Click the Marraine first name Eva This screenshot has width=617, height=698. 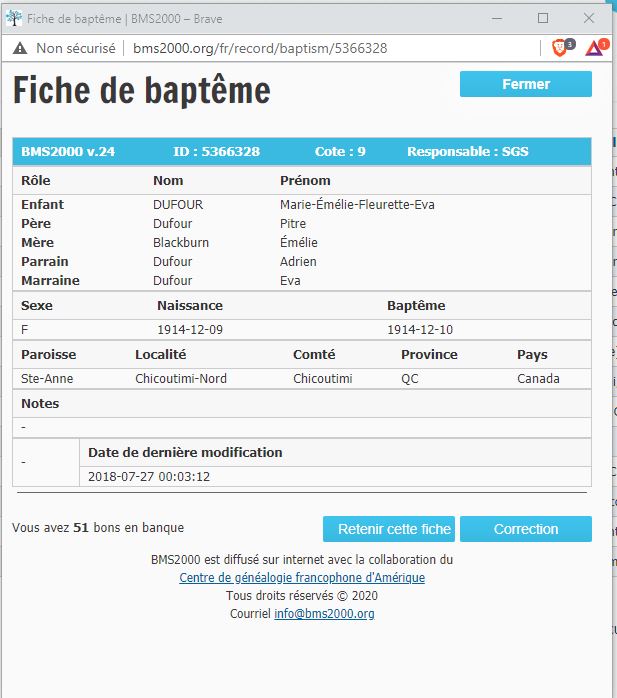point(290,280)
